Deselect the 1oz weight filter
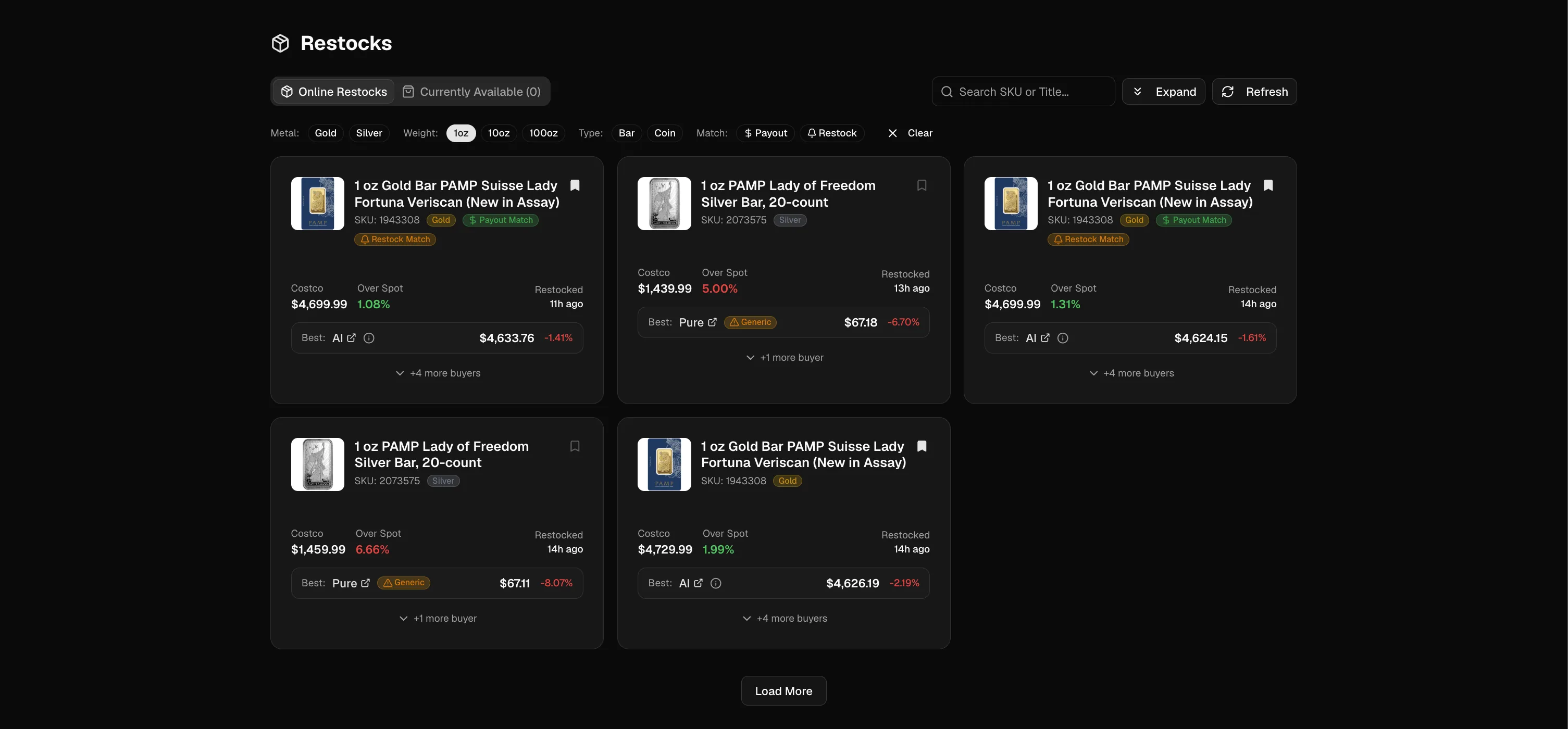This screenshot has width=1568, height=729. pos(461,133)
